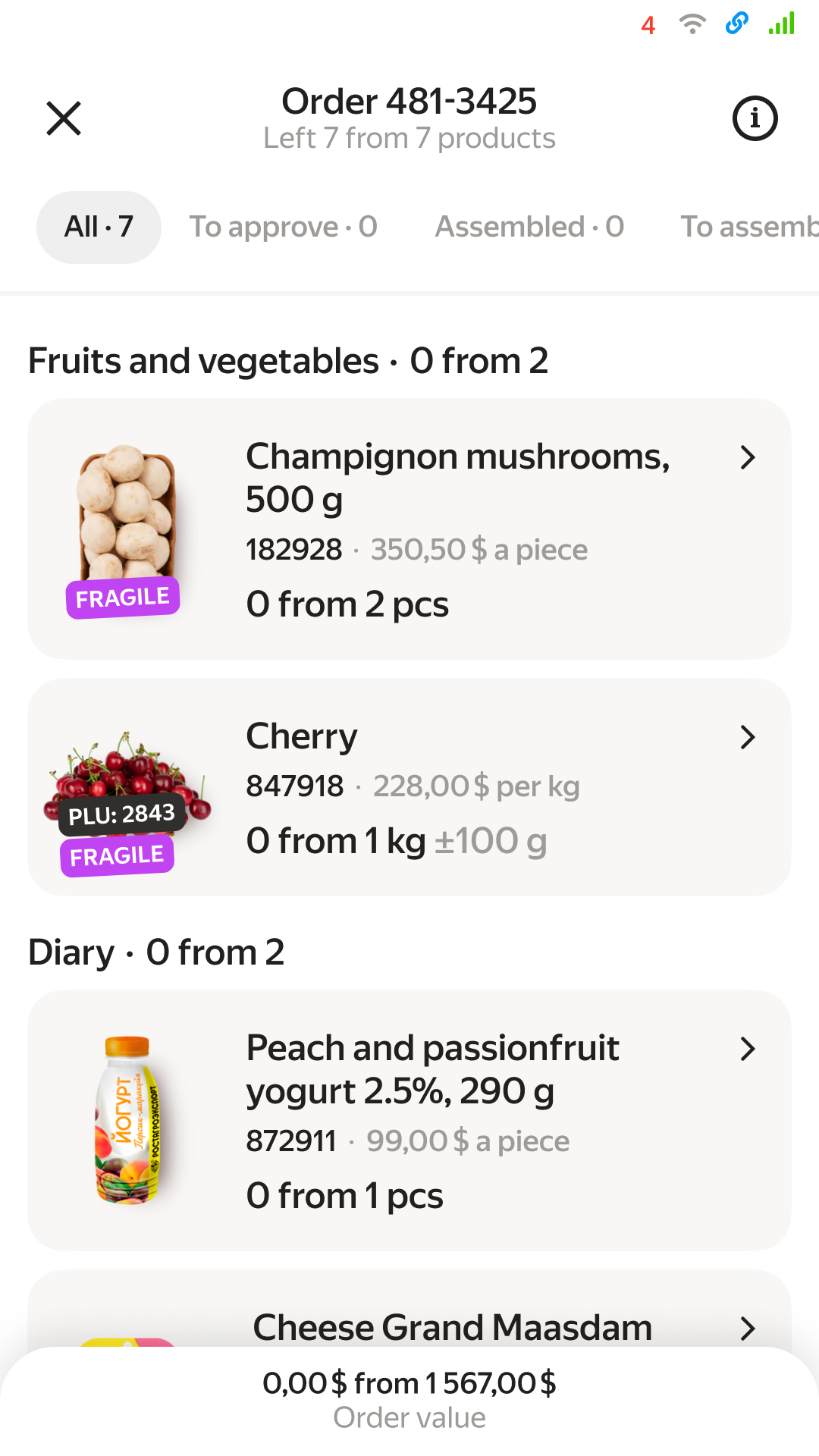Tap the Order value summary bar
Viewport: 819px width, 1456px height.
pyautogui.click(x=409, y=1399)
